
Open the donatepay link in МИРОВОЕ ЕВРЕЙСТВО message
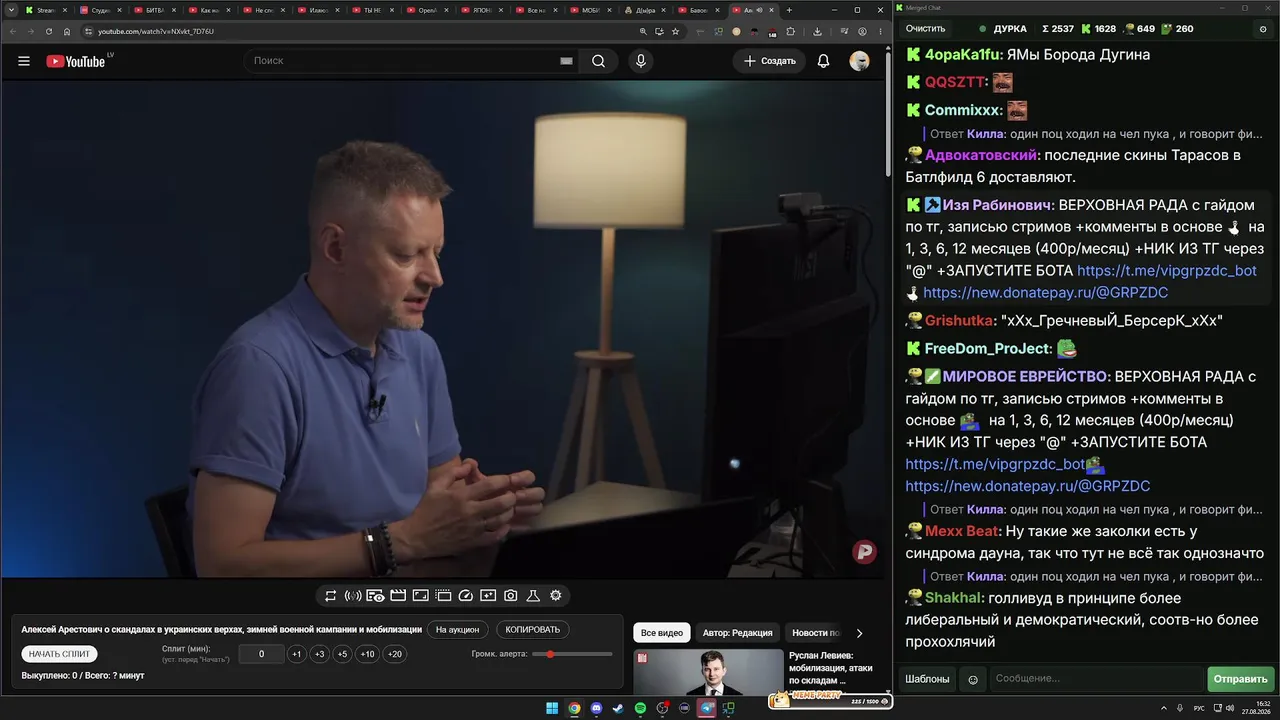(x=1028, y=486)
